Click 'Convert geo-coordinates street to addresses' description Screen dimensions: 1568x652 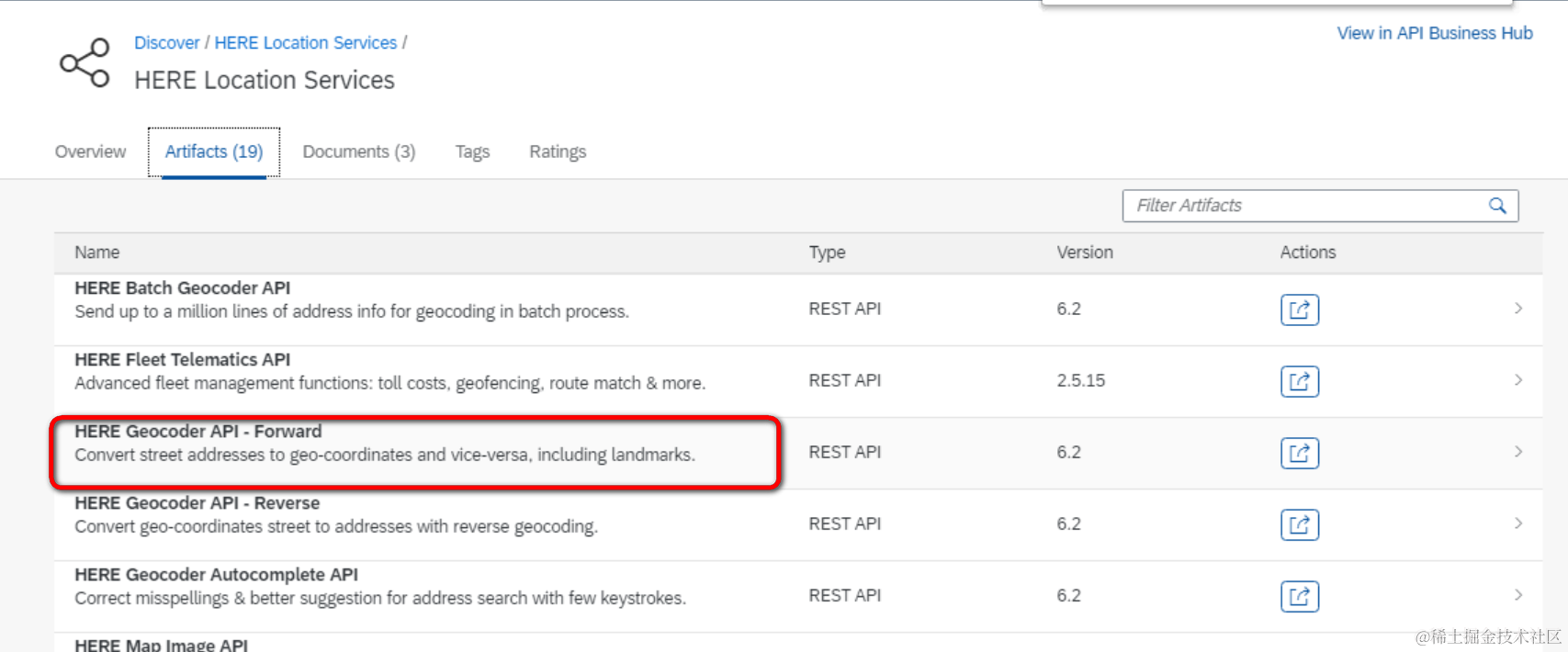coord(336,526)
